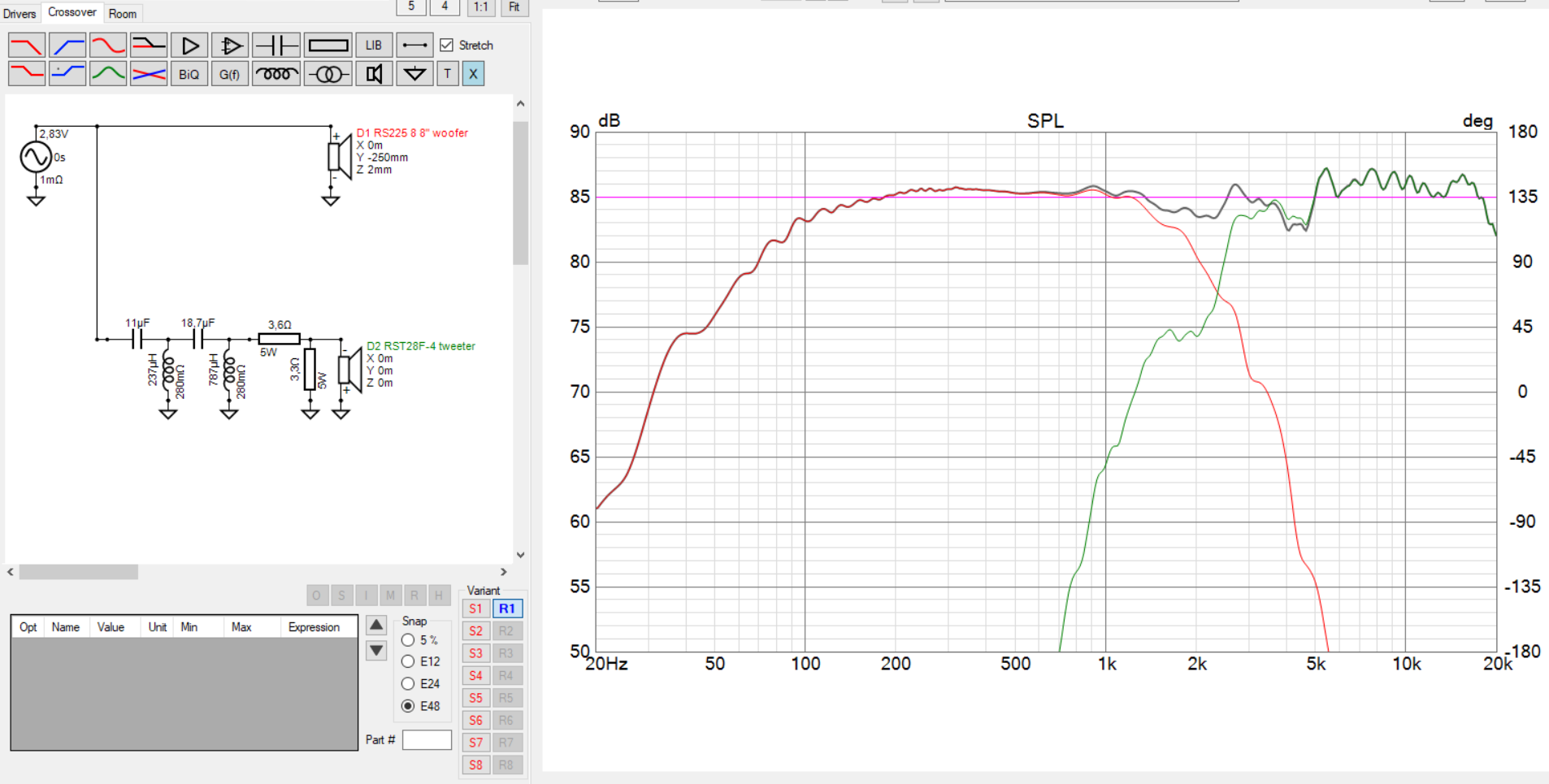Add the red-blue crossed lines block
The height and width of the screenshot is (784, 1549).
point(149,74)
